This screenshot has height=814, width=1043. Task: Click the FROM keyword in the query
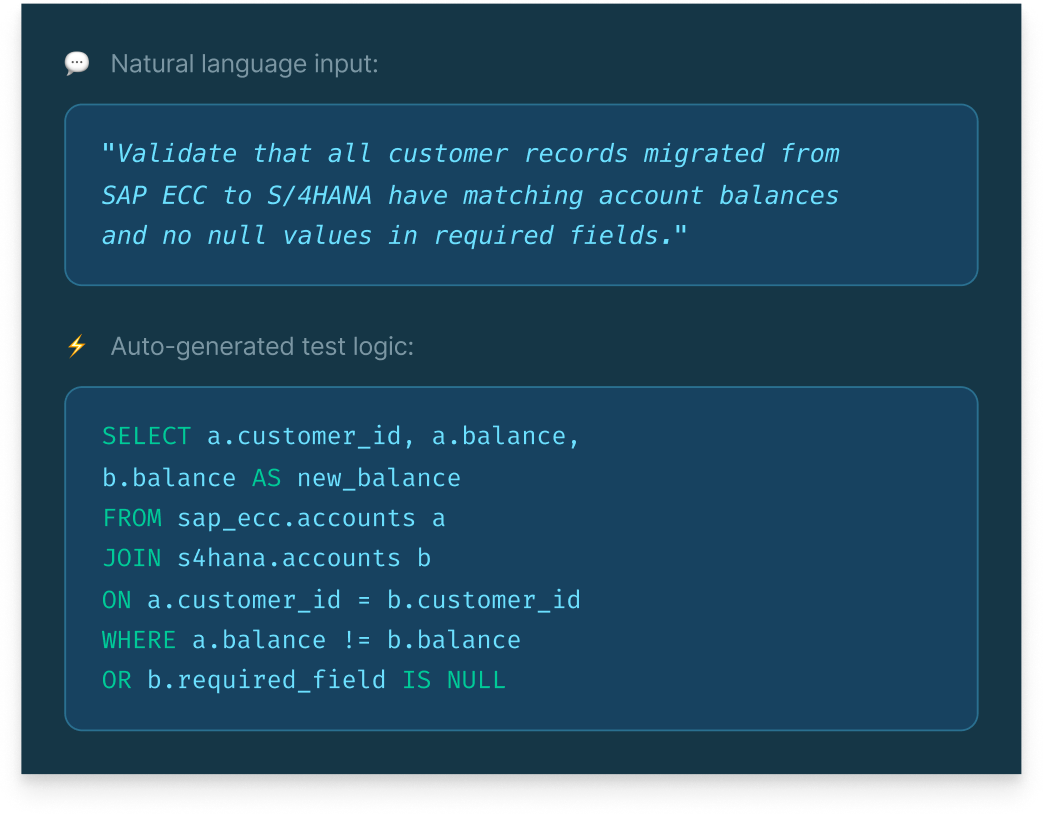click(132, 518)
